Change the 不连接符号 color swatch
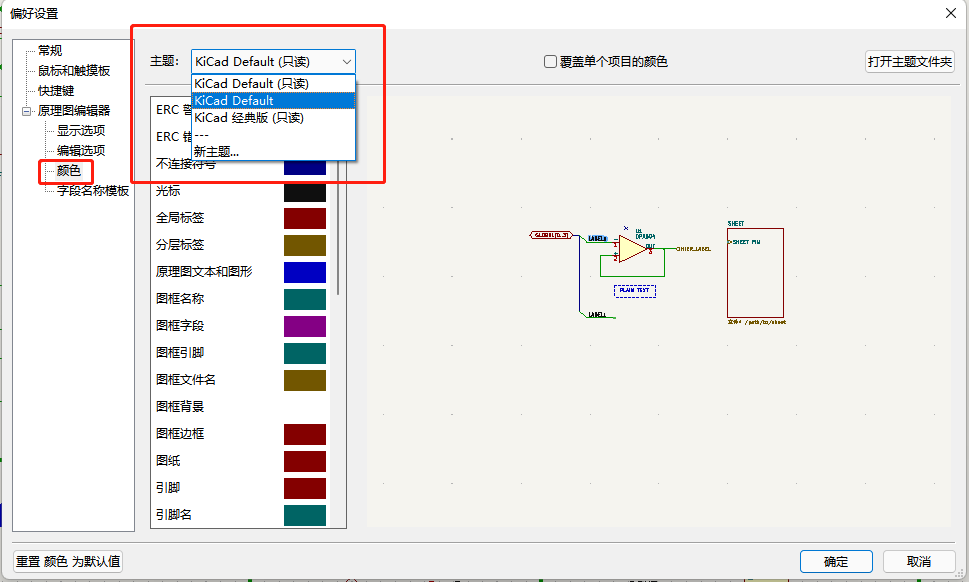Viewport: 969px width, 582px height. [305, 167]
